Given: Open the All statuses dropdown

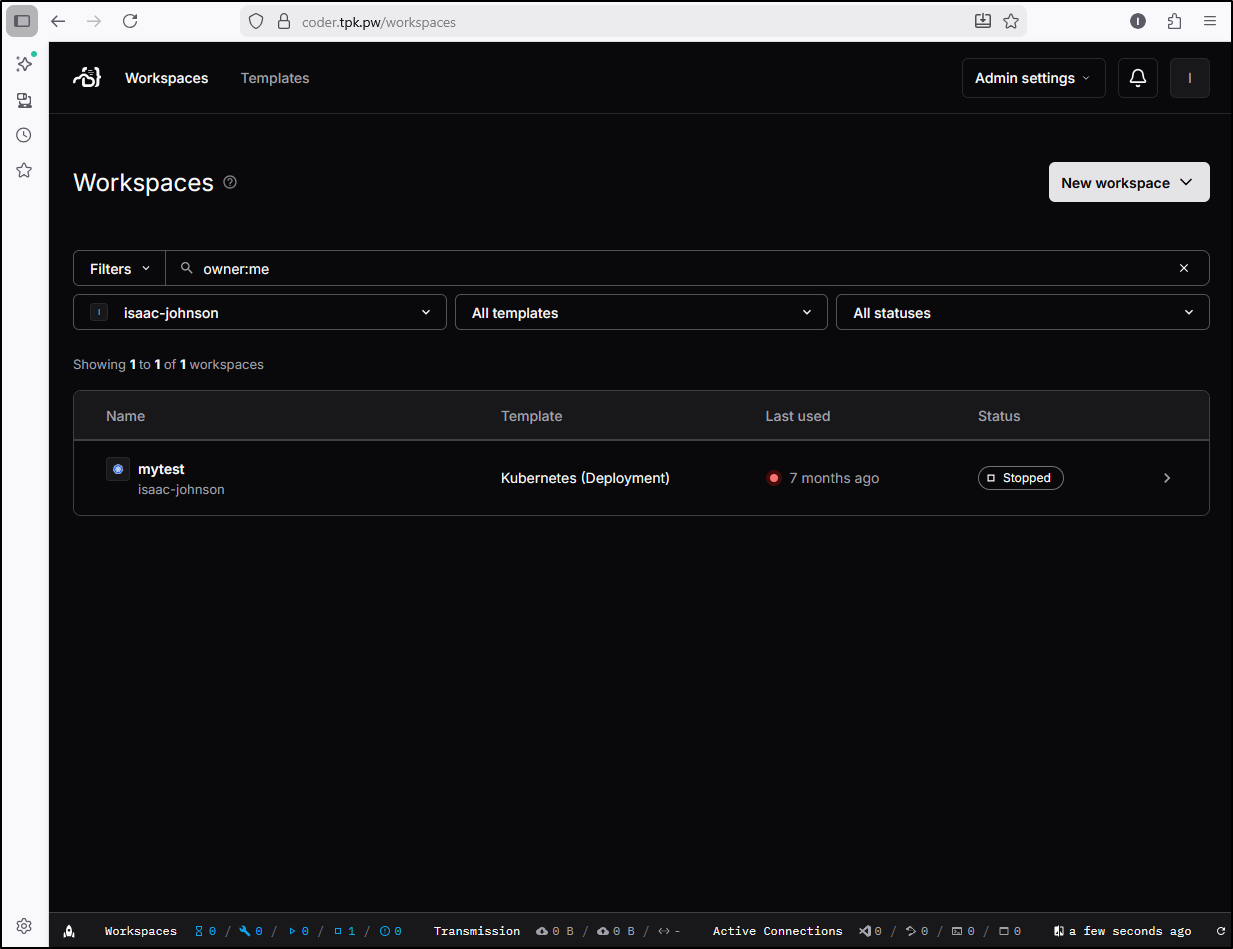Looking at the screenshot, I should point(1022,312).
